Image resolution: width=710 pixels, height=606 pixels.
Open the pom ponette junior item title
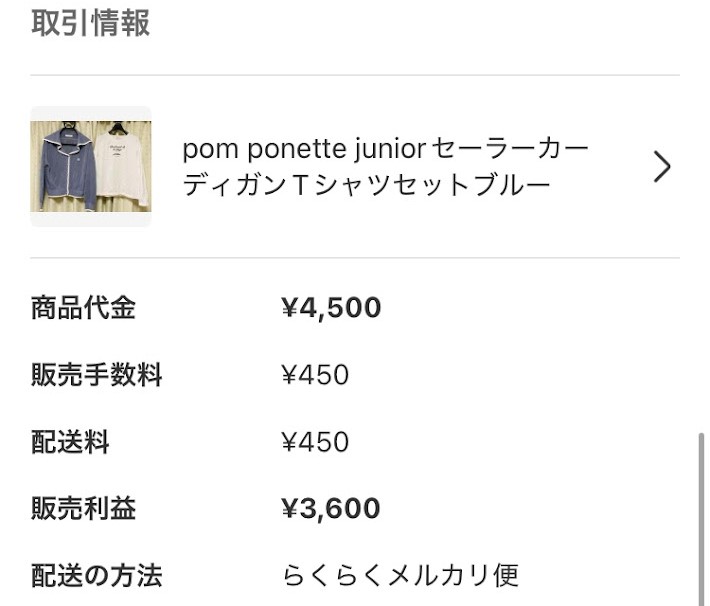click(385, 167)
